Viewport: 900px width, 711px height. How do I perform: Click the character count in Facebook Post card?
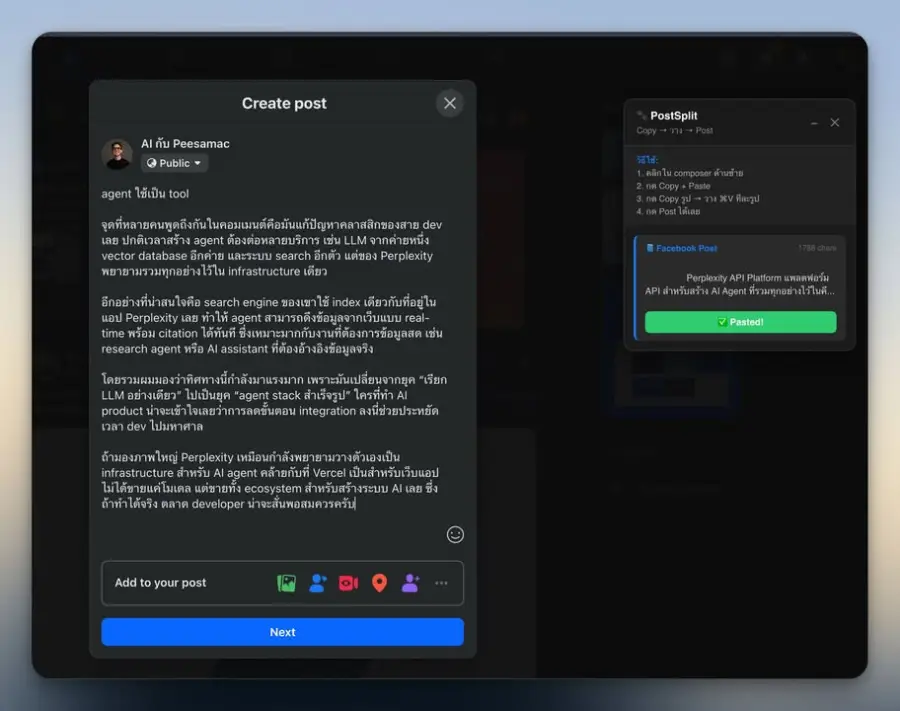tap(817, 248)
